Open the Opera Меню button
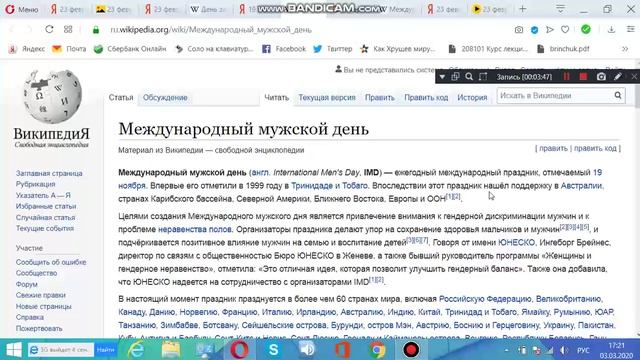 click(x=22, y=9)
